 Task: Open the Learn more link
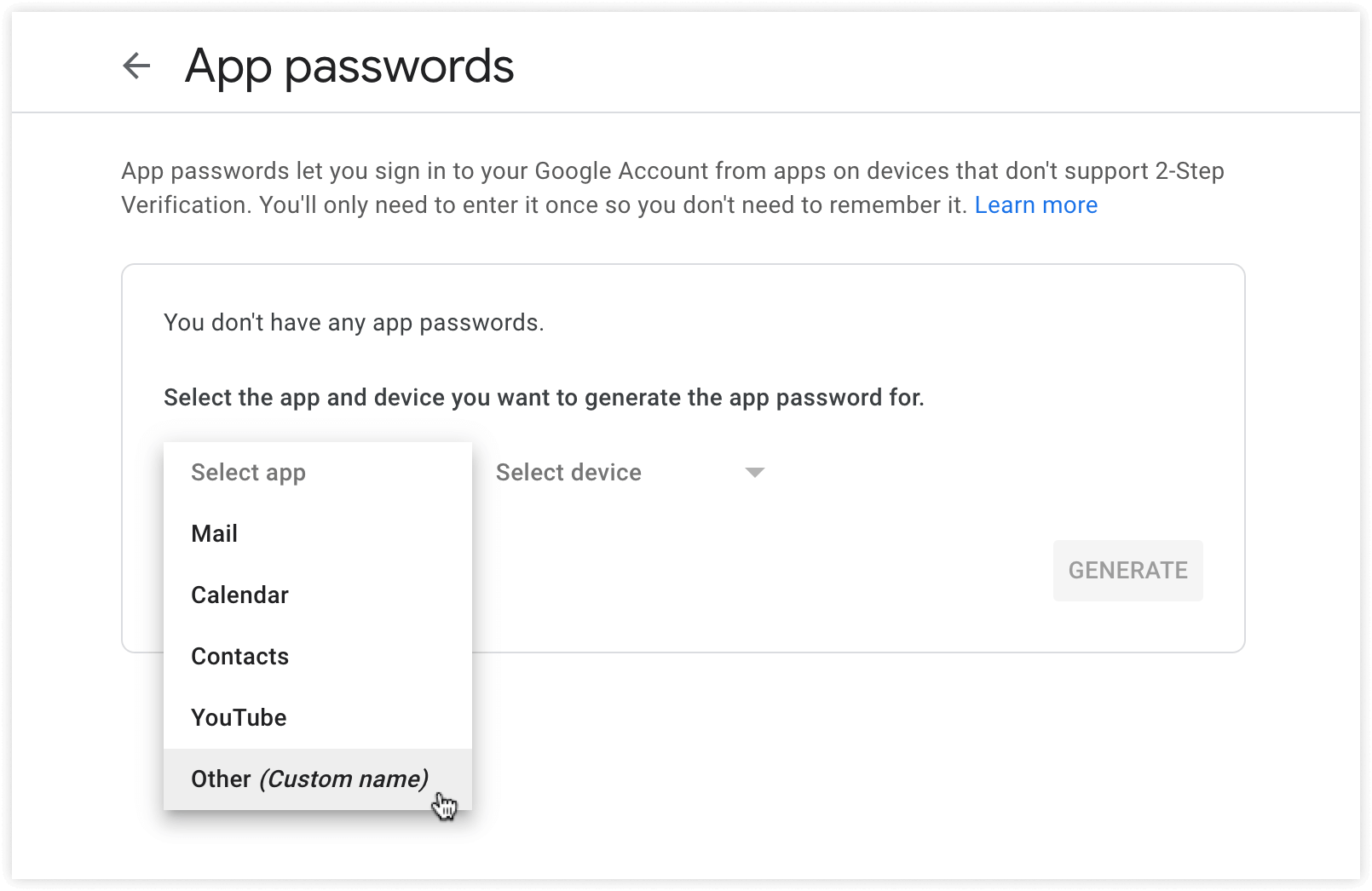[1035, 204]
